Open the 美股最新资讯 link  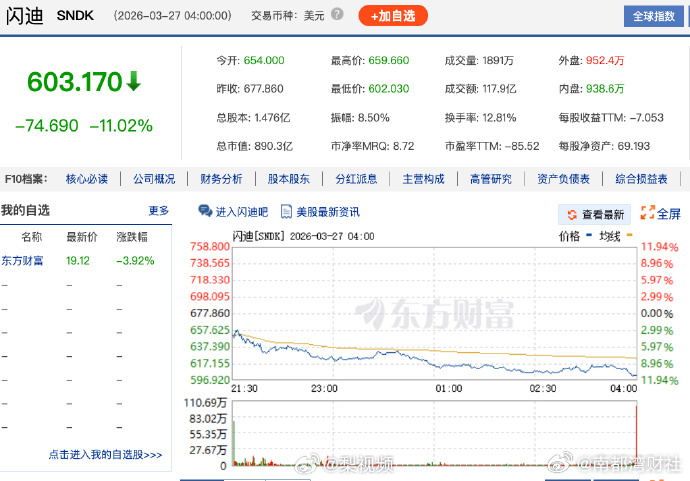click(x=328, y=212)
